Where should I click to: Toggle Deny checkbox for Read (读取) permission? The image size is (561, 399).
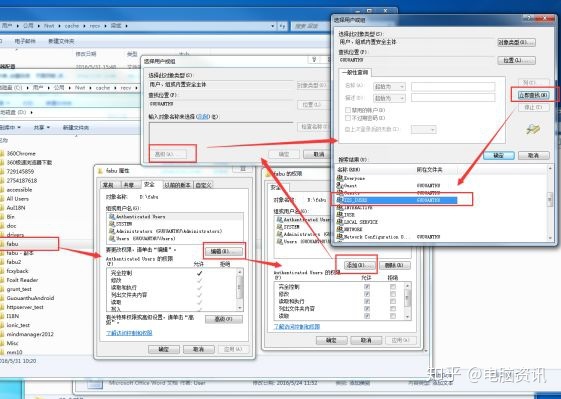393,316
